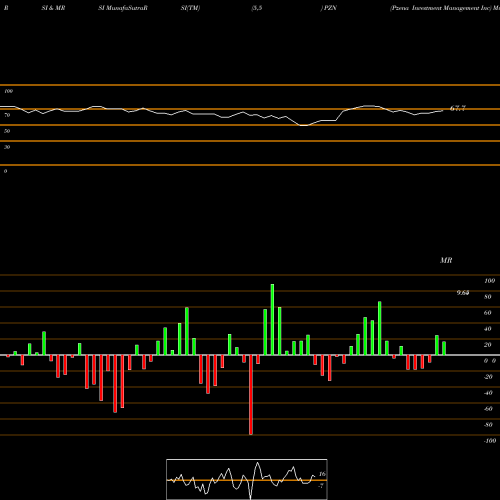Click the Pzena Investment Management Inc title text
Screen dimensions: 500x500
coord(441,8)
